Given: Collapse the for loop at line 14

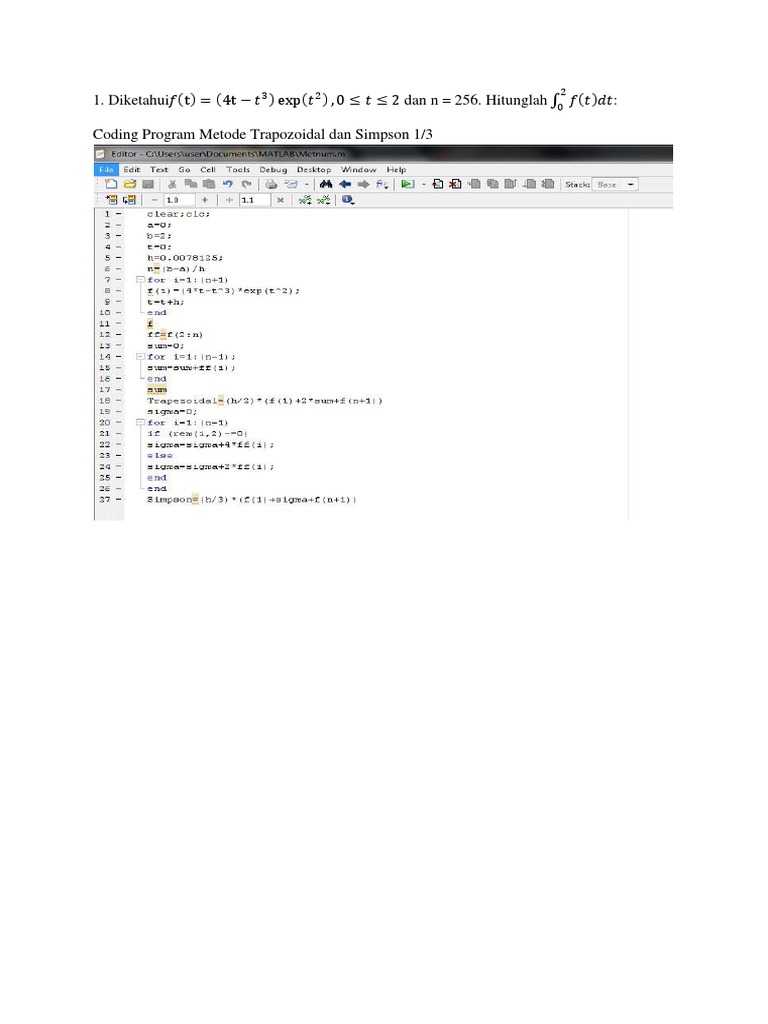Looking at the screenshot, I should click(x=141, y=357).
